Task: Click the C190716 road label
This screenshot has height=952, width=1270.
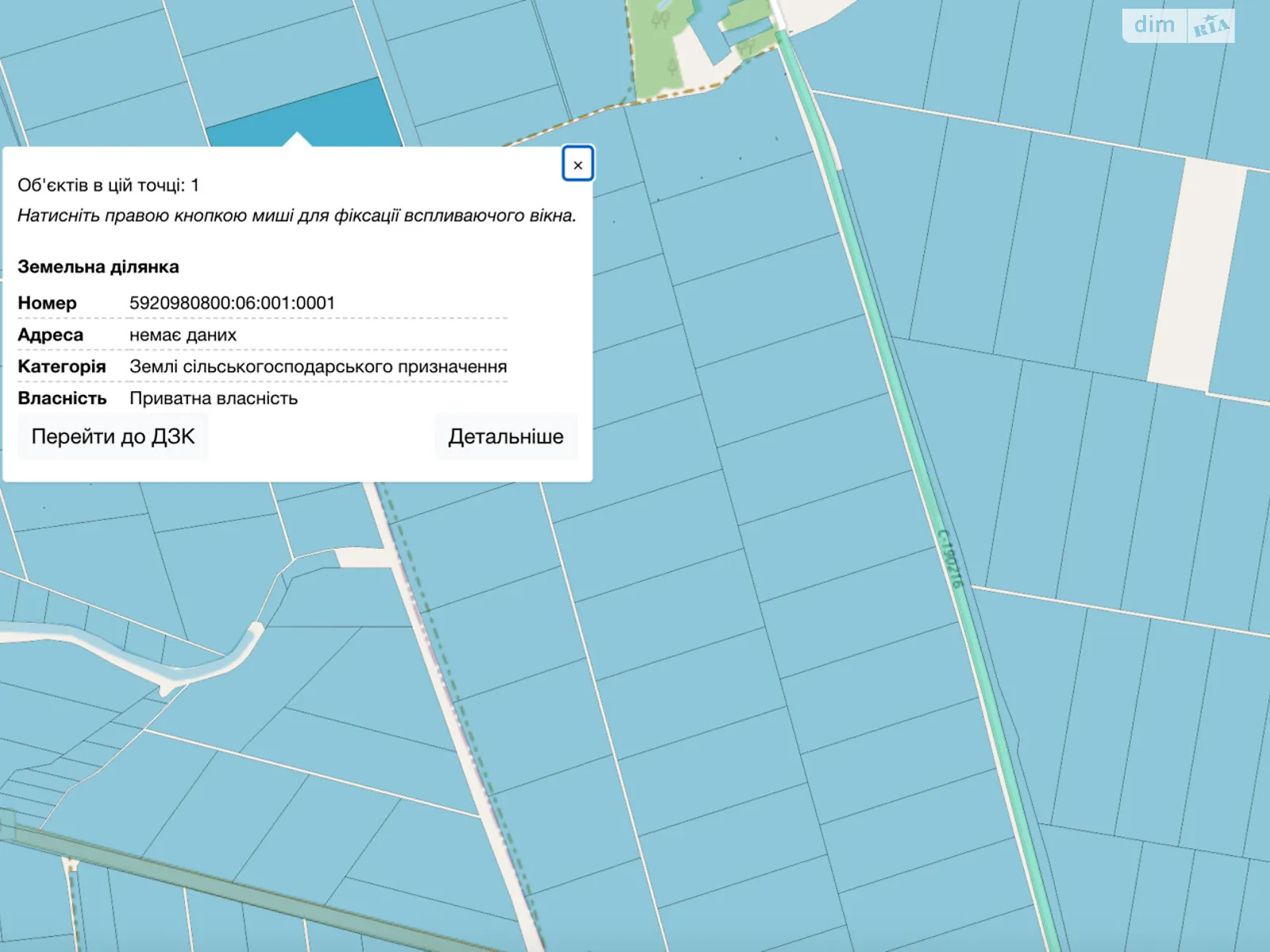Action: tap(949, 559)
